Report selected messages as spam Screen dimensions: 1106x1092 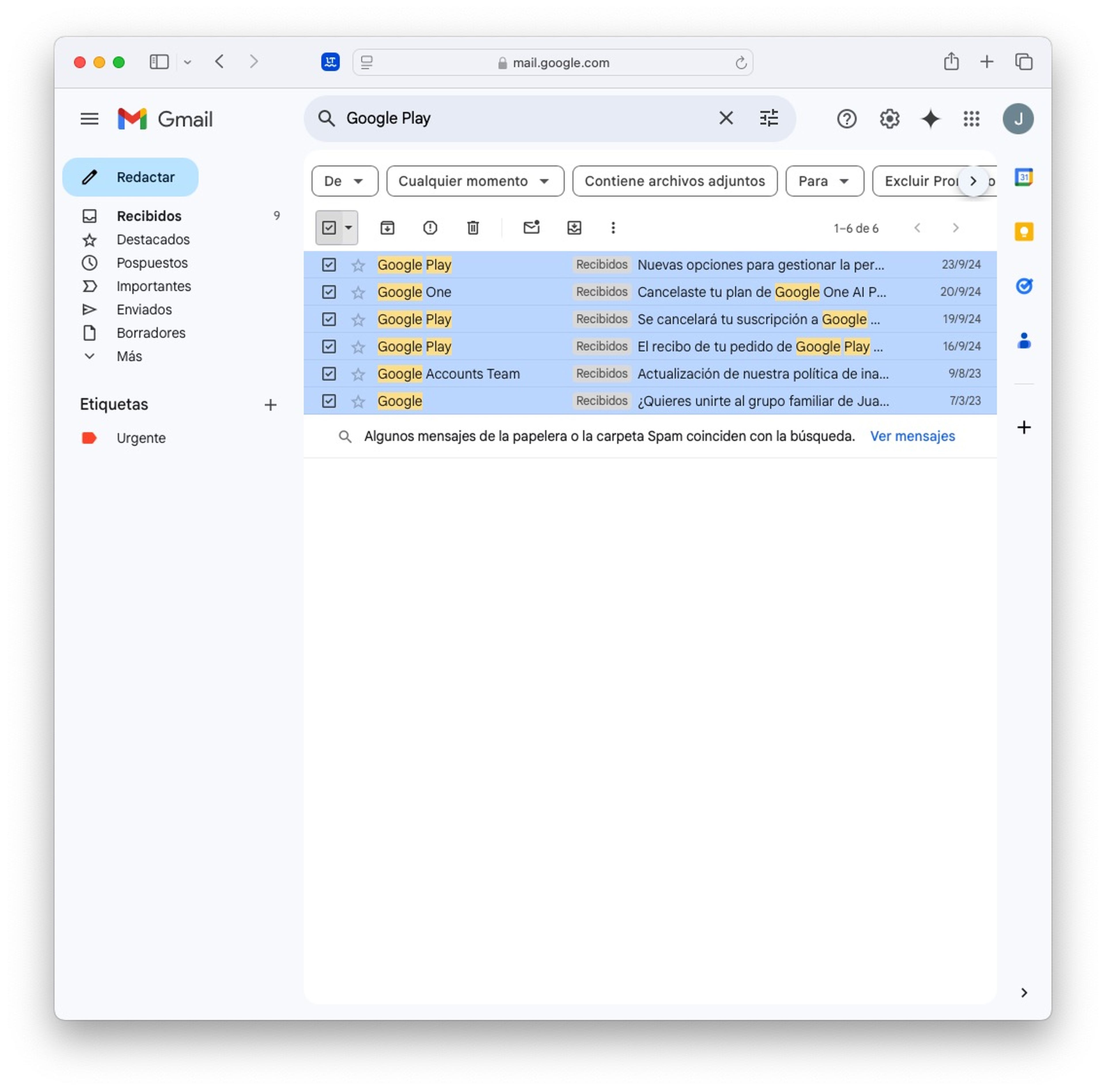(430, 228)
